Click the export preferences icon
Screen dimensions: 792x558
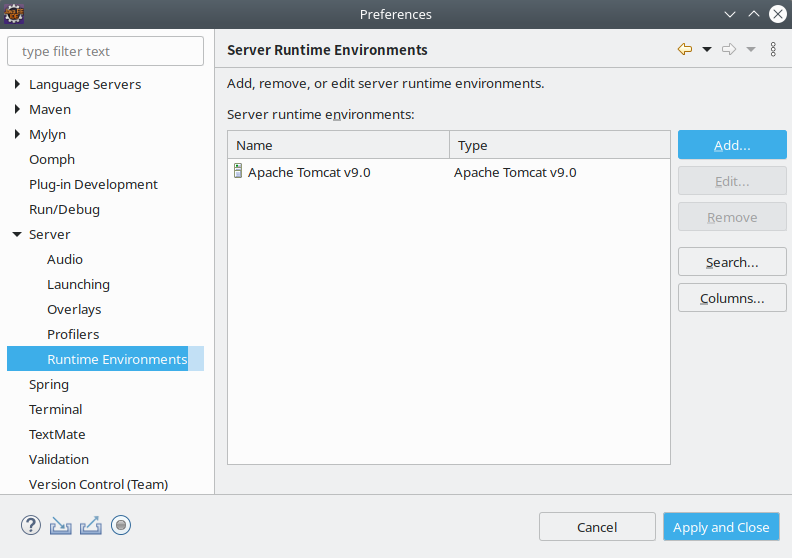point(91,525)
